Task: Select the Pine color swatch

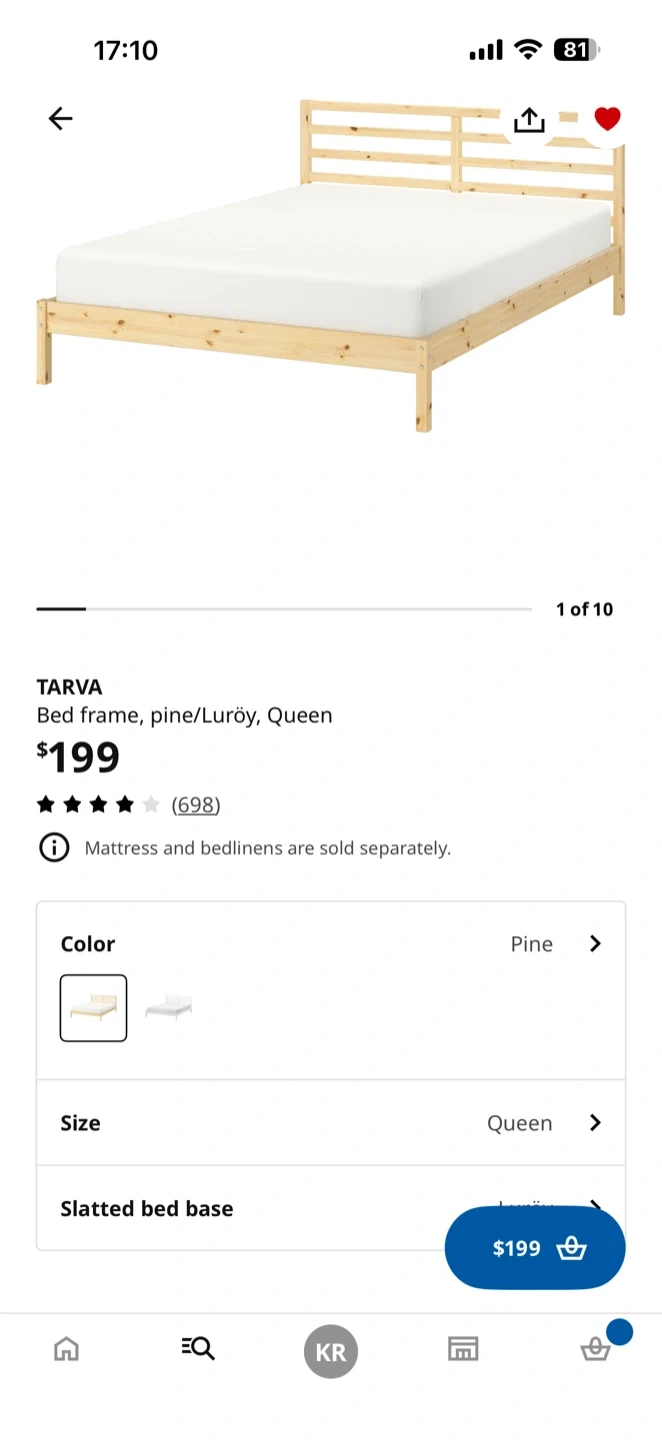Action: point(93,1008)
